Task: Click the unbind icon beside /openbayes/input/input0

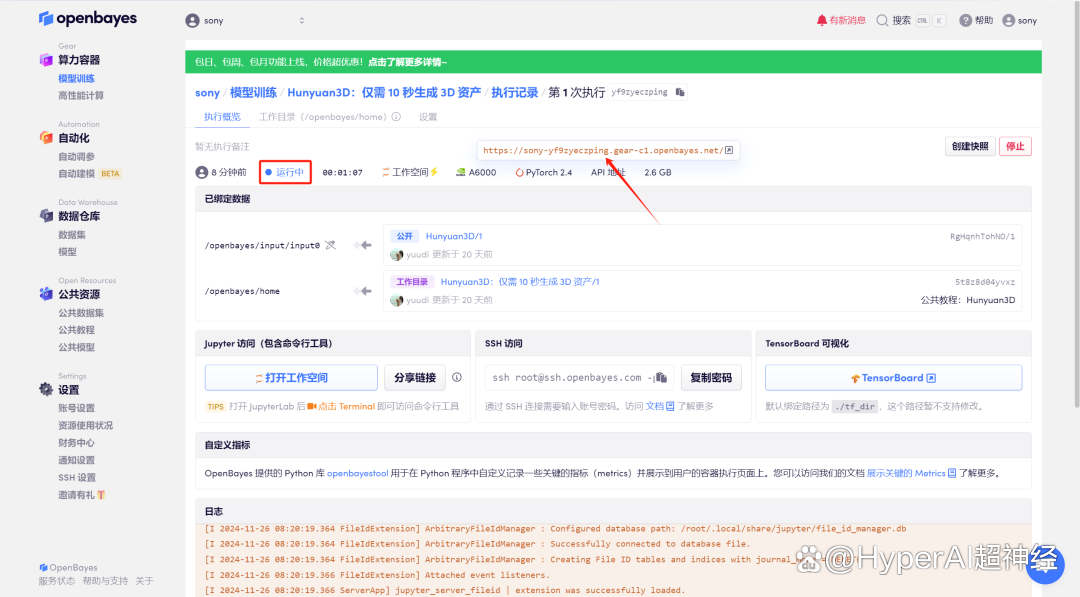Action: coord(331,245)
